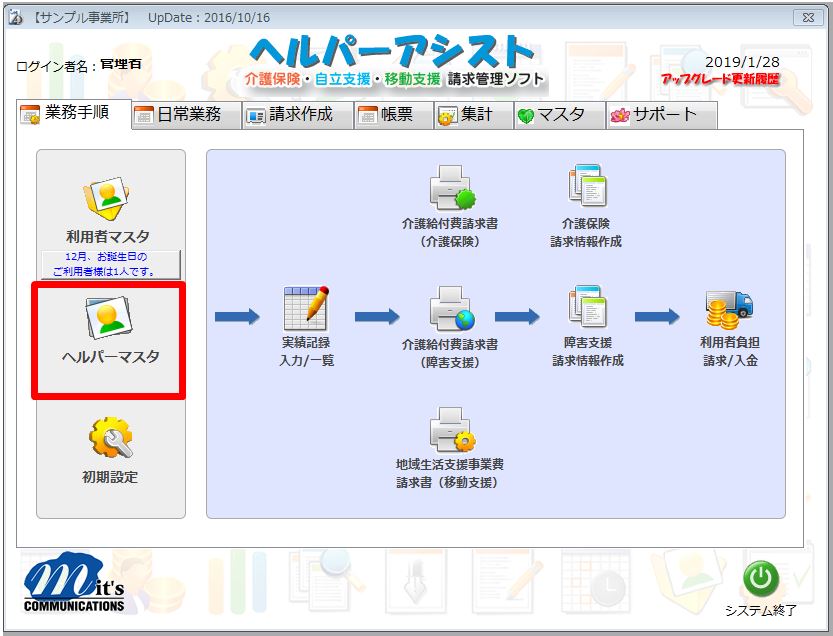Open the ヘルパーマスタ icon
Viewport: 833px width, 636px height.
(108, 319)
